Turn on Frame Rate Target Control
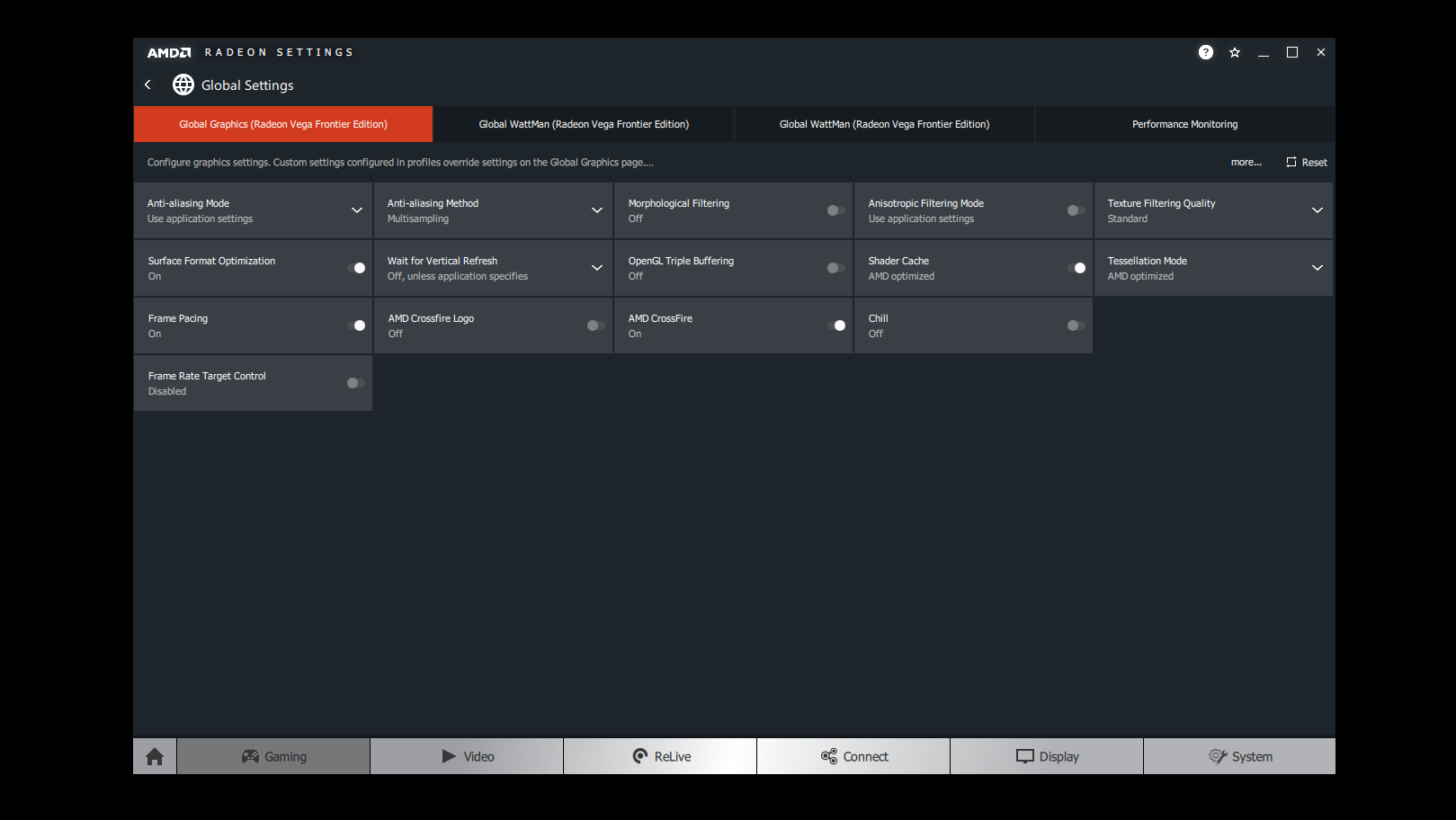Screen dimensions: 1456x820 [x=355, y=383]
